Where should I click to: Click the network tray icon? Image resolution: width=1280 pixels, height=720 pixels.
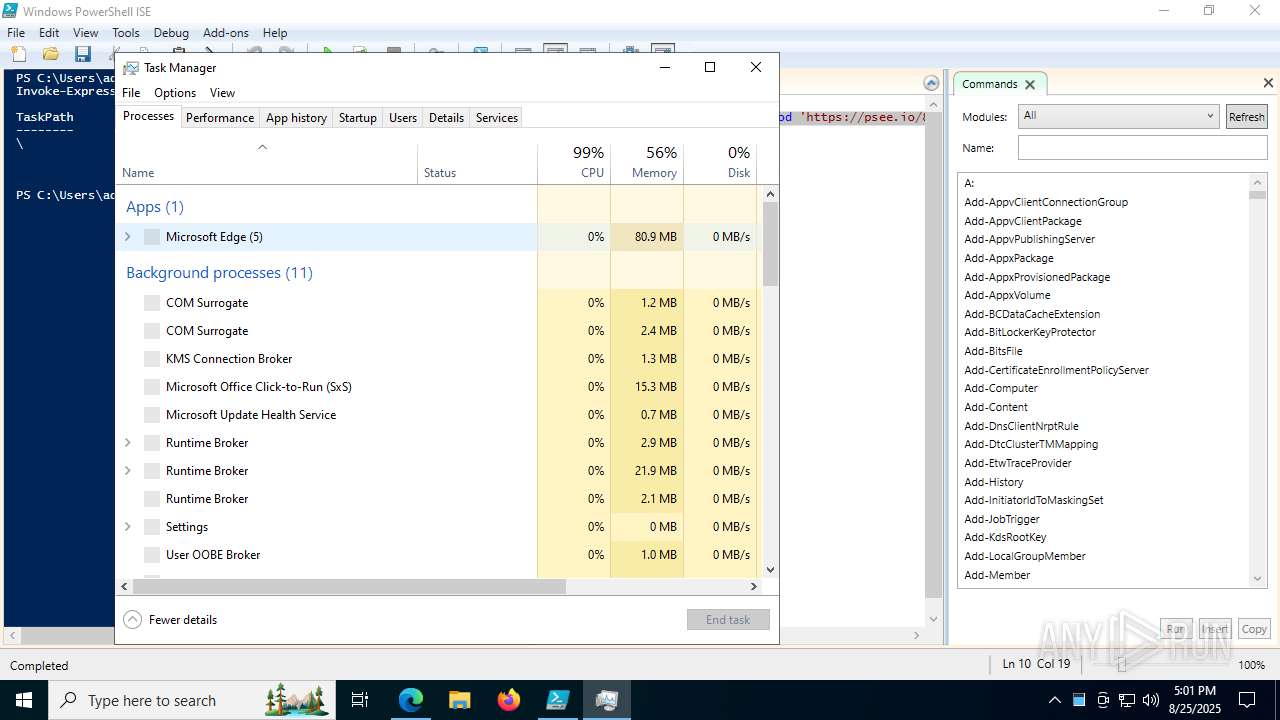(1127, 700)
